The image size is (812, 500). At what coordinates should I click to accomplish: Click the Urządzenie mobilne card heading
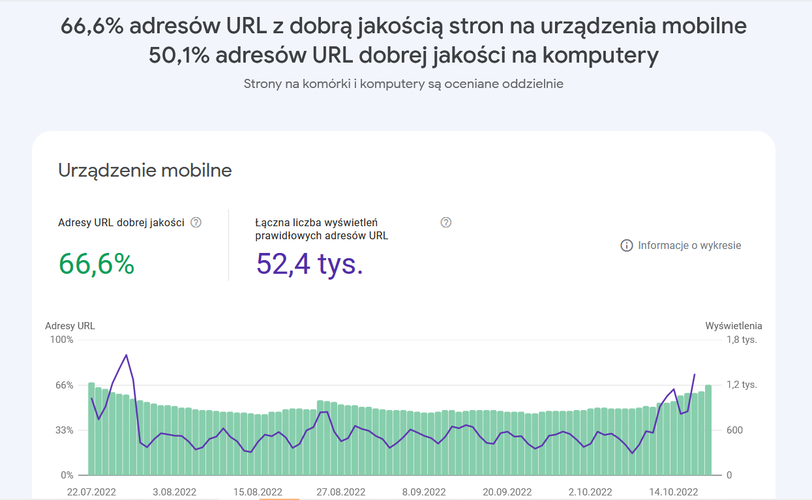pyautogui.click(x=145, y=171)
